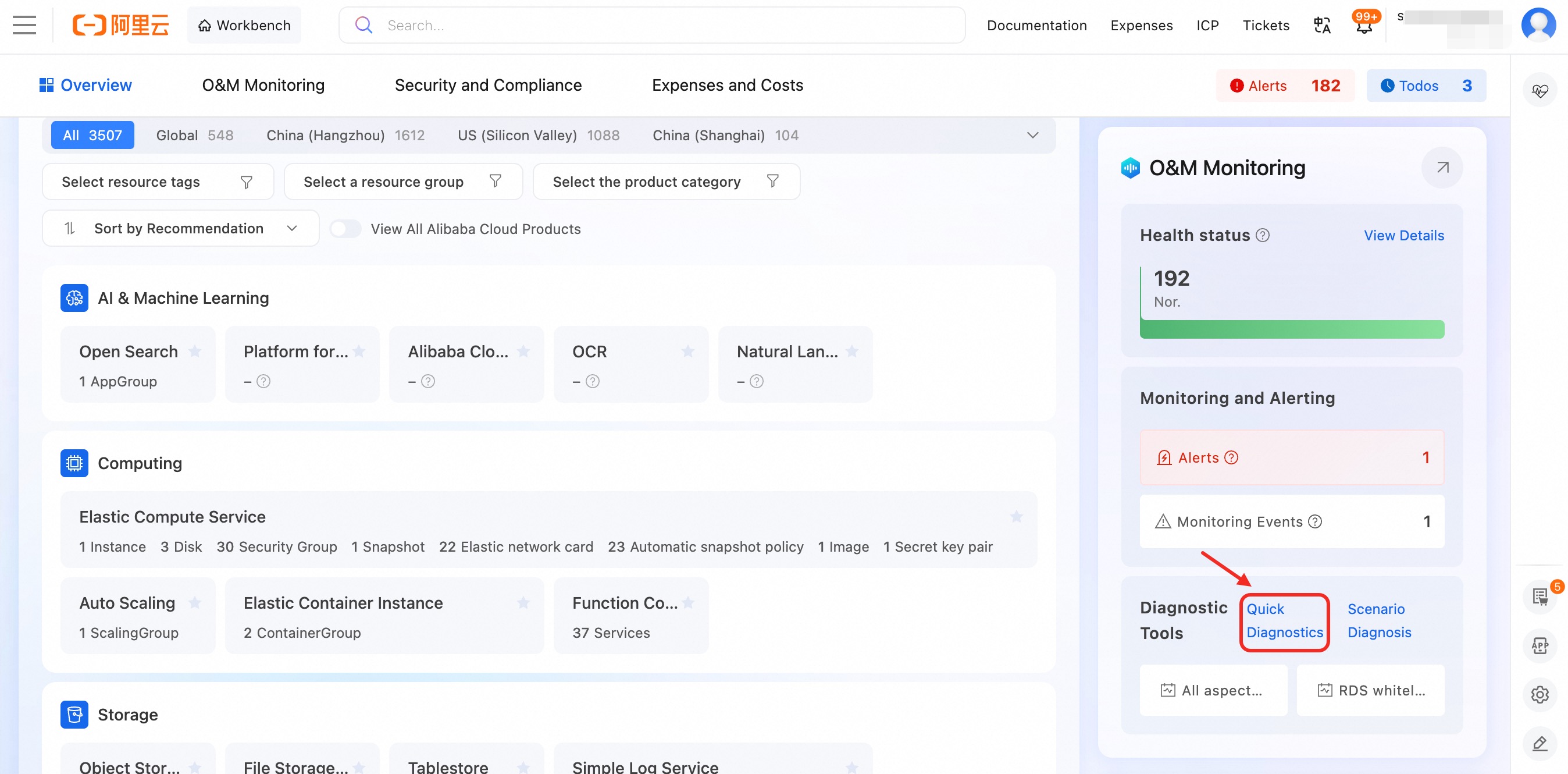Open the ICP link
Viewport: 1568px width, 774px height.
pos(1207,25)
